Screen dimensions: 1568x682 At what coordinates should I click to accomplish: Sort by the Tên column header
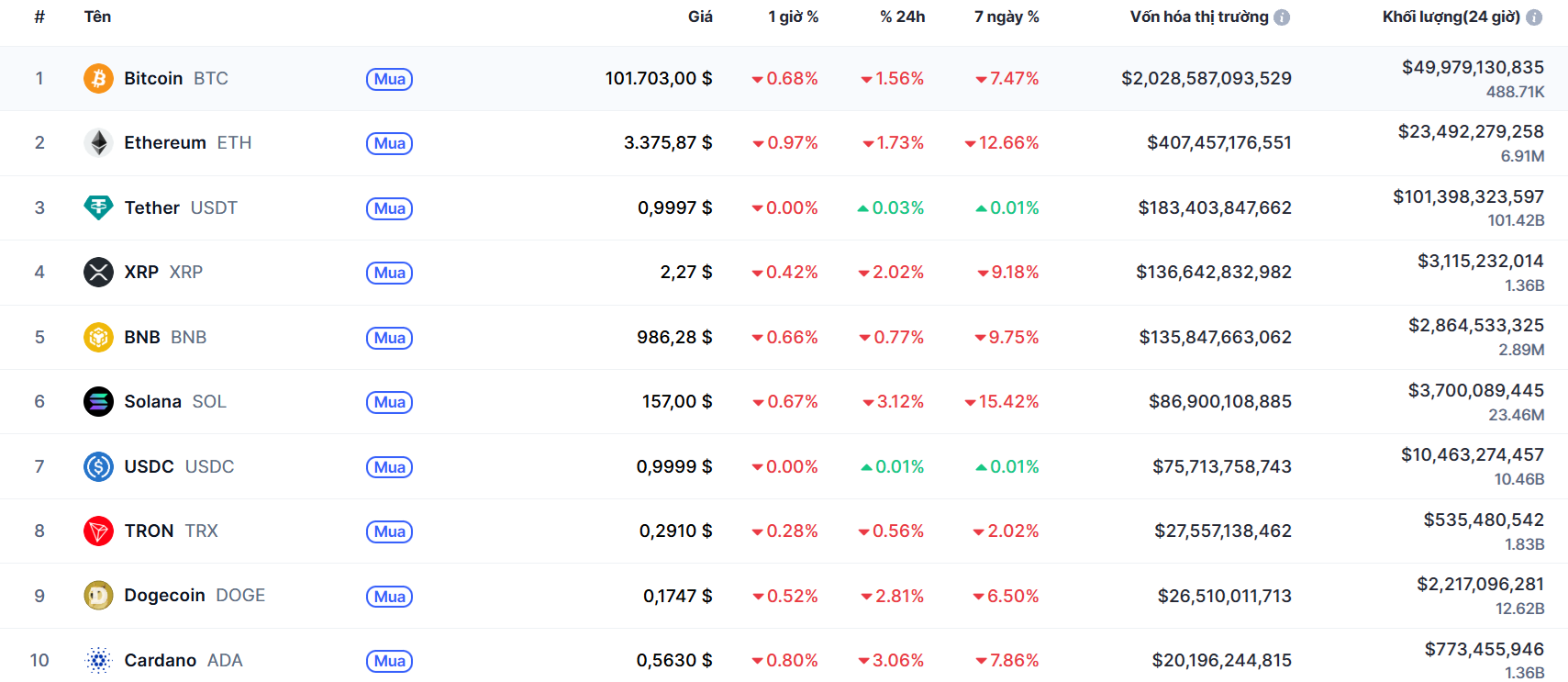coord(97,17)
